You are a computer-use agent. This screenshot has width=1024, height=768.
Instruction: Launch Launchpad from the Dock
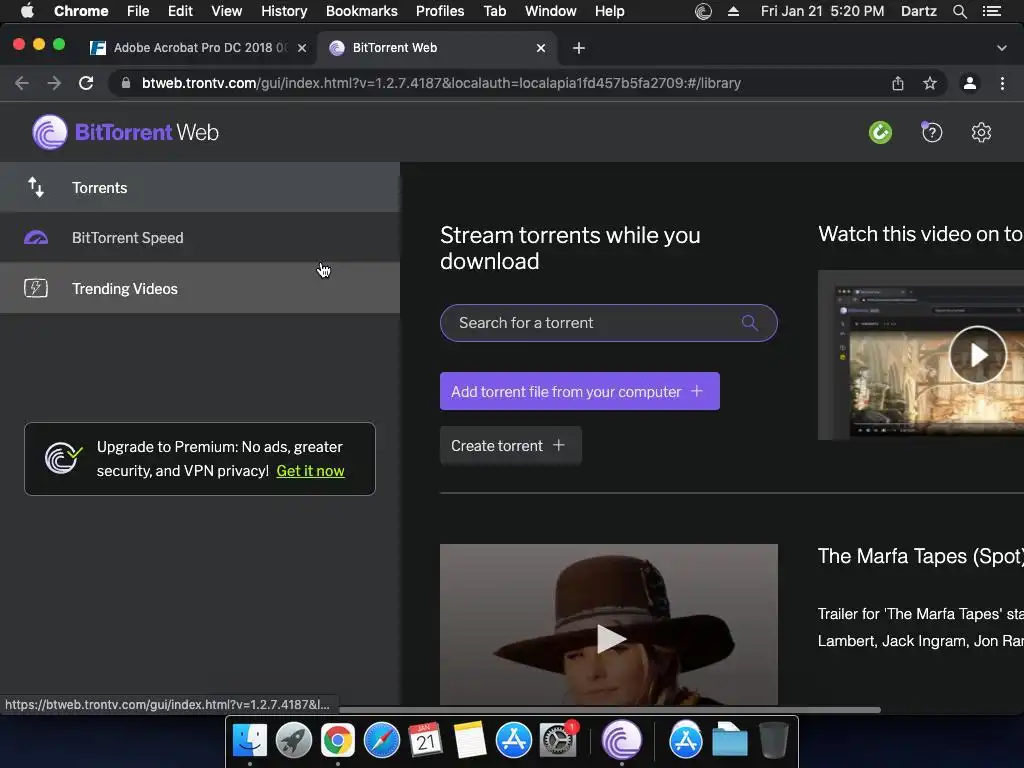[293, 740]
